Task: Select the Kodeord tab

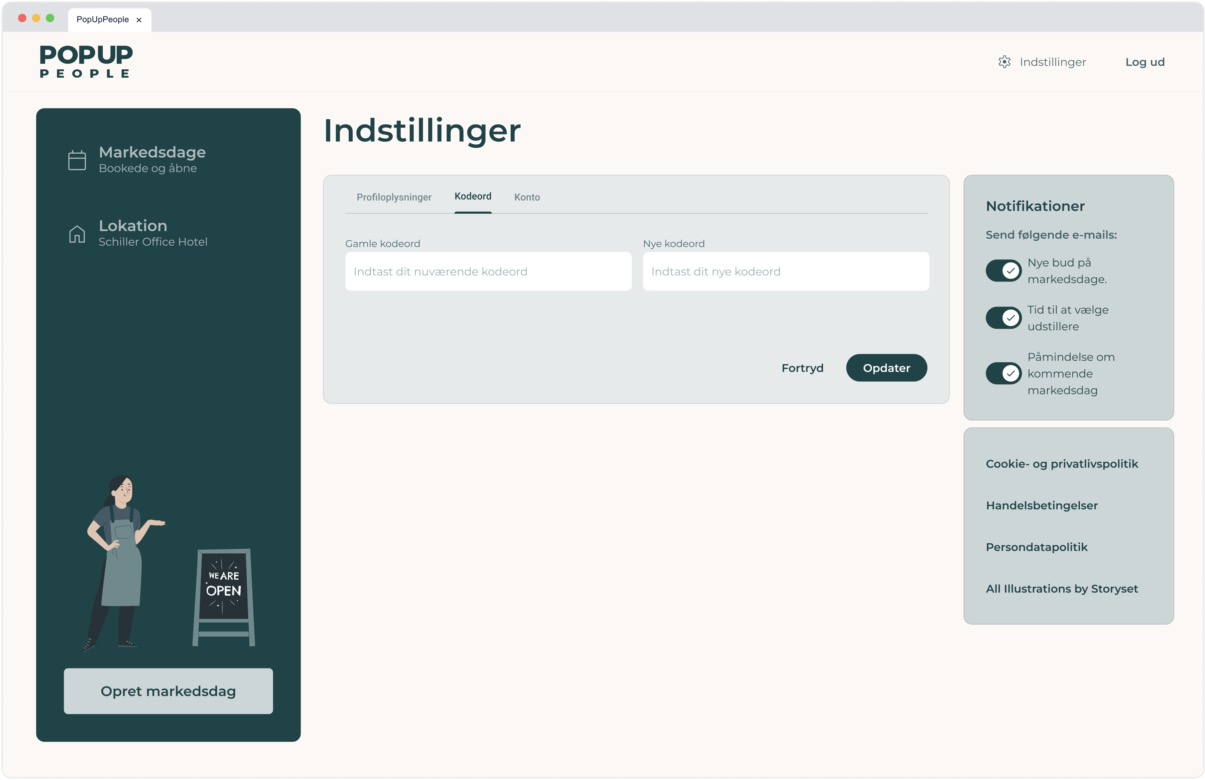Action: (472, 196)
